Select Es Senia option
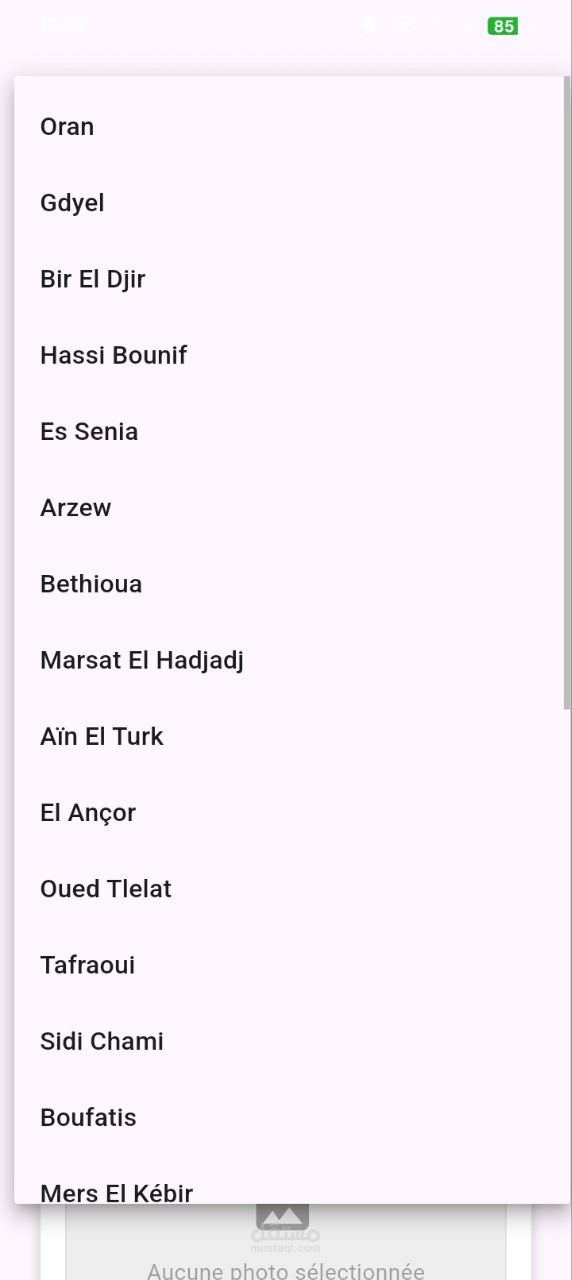The width and height of the screenshot is (572, 1280). point(291,431)
